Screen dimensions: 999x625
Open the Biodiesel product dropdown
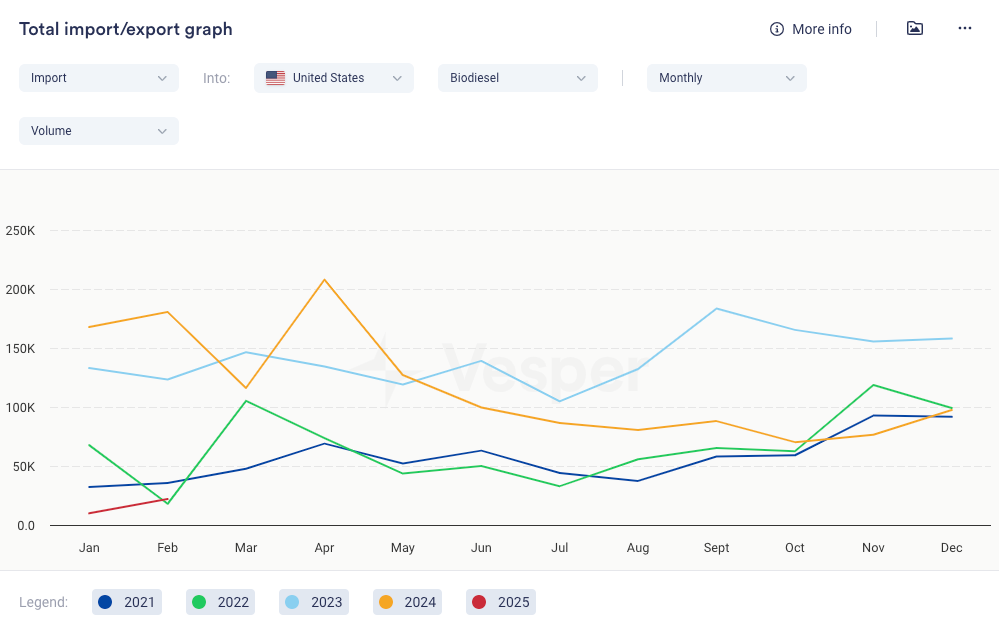point(517,78)
